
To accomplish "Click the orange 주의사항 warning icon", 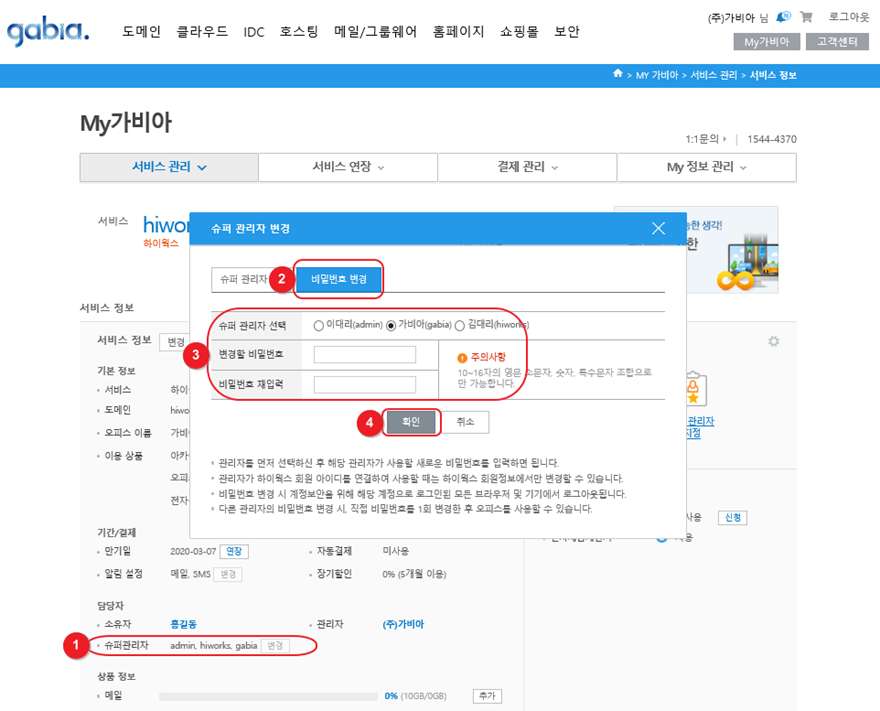I will tap(462, 357).
